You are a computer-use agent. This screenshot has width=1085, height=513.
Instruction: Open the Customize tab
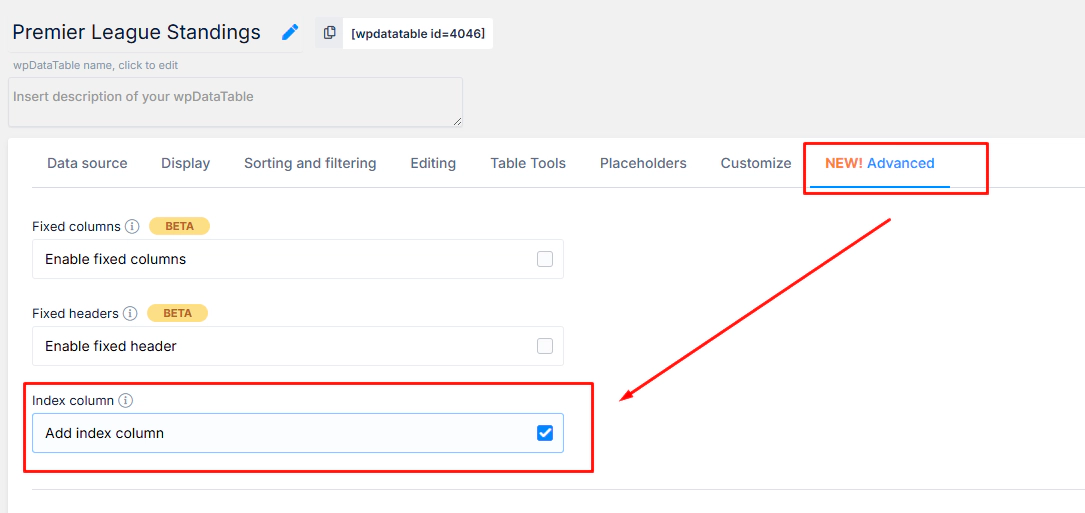[756, 163]
